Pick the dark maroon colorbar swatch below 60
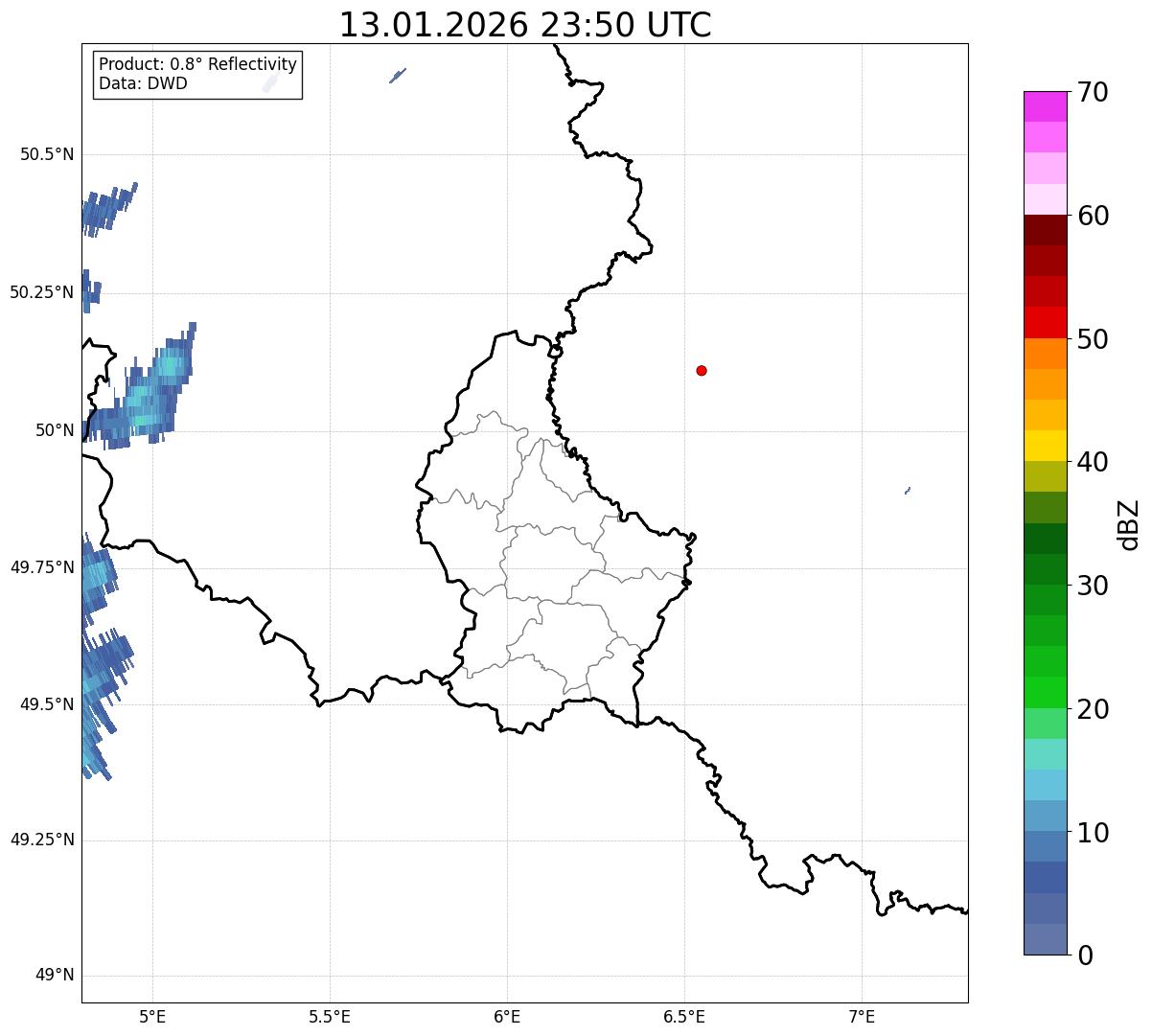The height and width of the screenshot is (1036, 1152). [1045, 230]
